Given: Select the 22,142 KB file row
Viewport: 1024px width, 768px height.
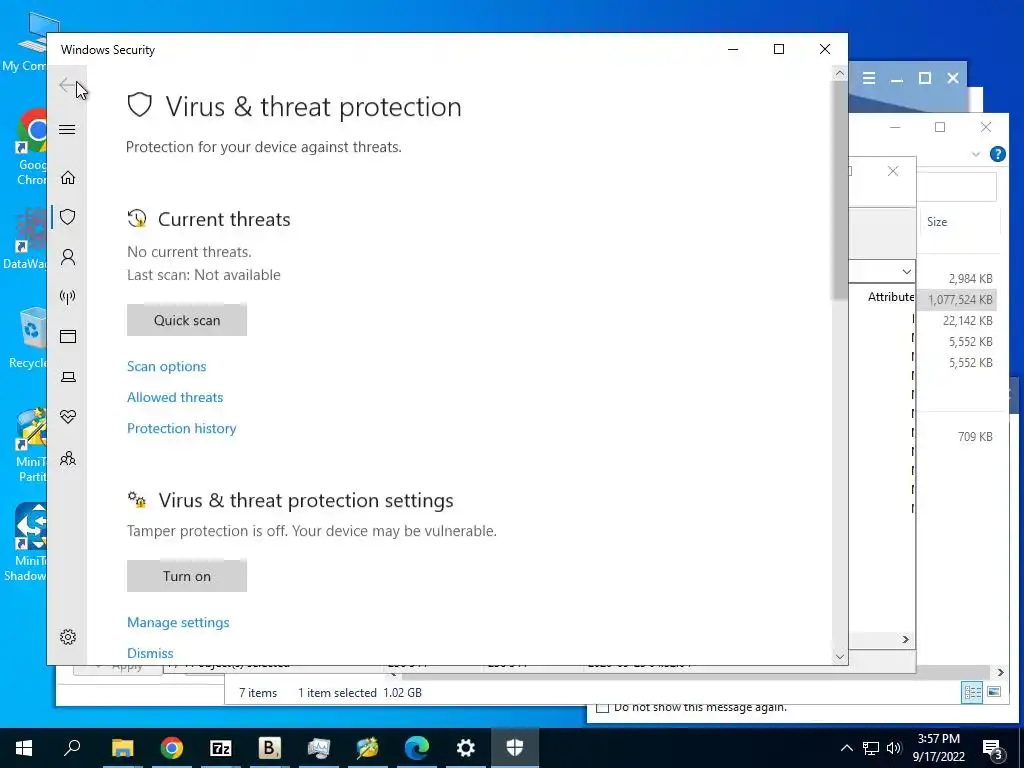Looking at the screenshot, I should (x=957, y=321).
